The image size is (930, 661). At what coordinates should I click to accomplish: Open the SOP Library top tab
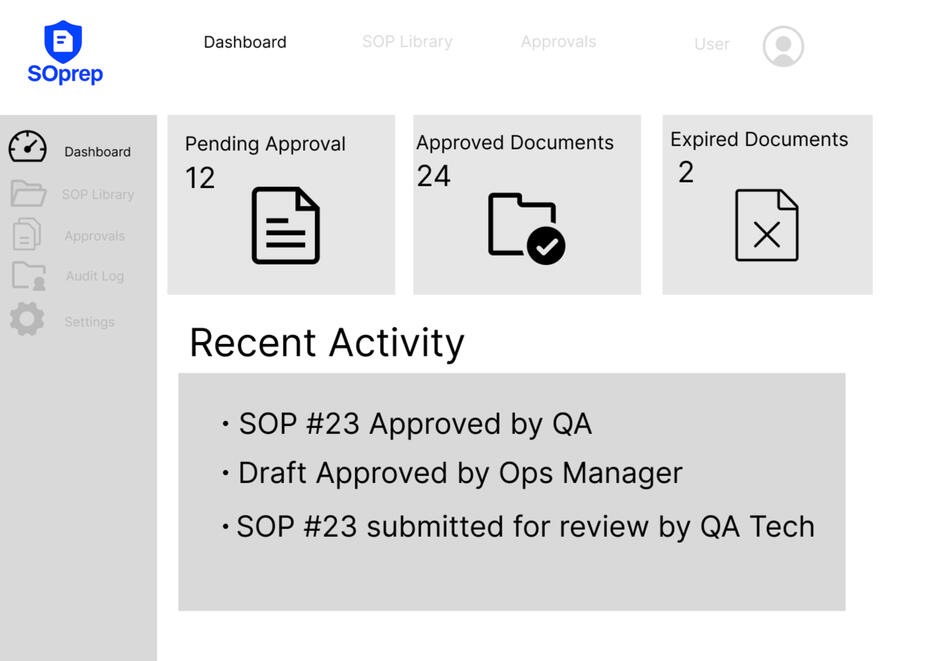[407, 42]
